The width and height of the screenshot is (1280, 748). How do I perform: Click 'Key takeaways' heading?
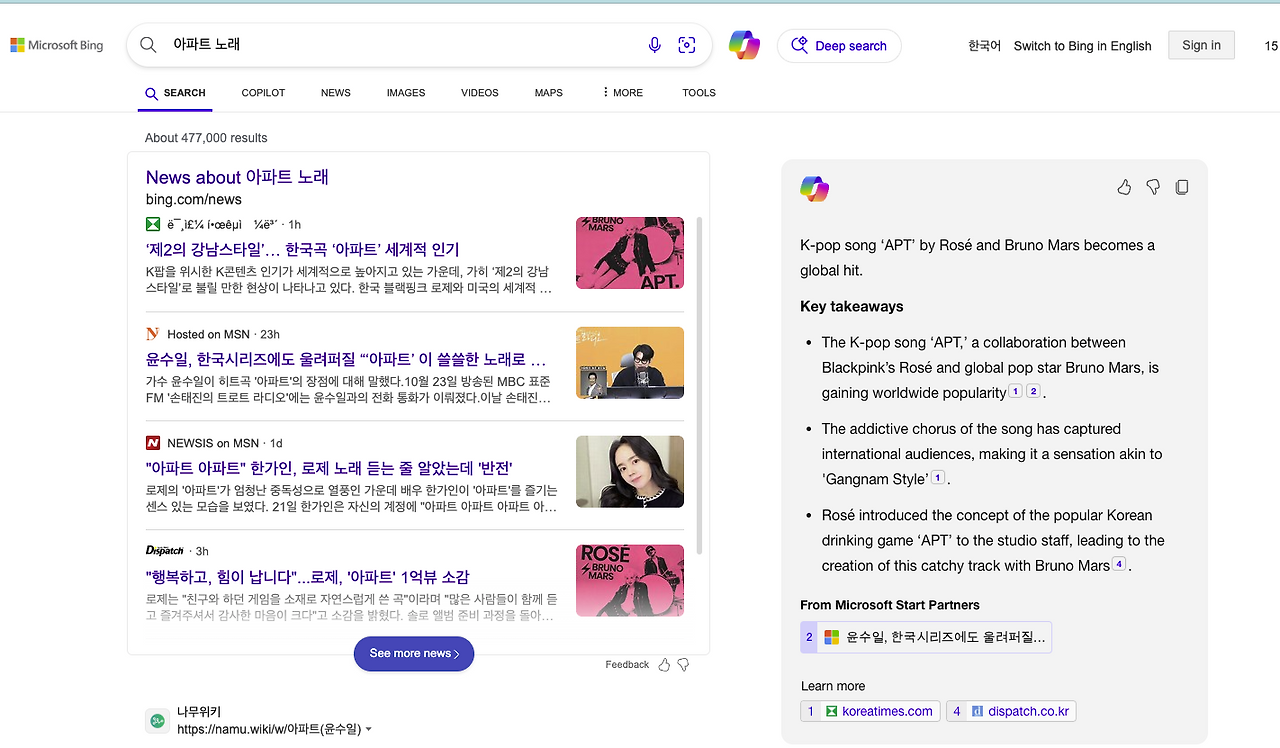tap(852, 307)
